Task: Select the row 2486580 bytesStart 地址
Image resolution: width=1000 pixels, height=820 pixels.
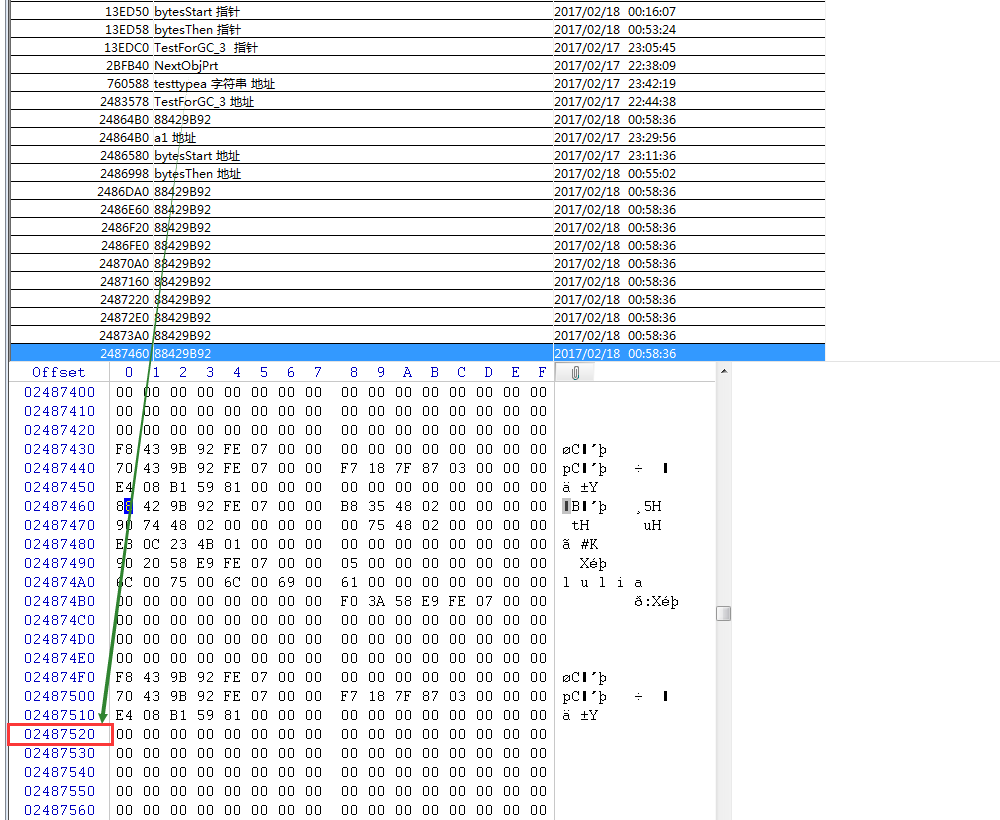Action: (418, 156)
